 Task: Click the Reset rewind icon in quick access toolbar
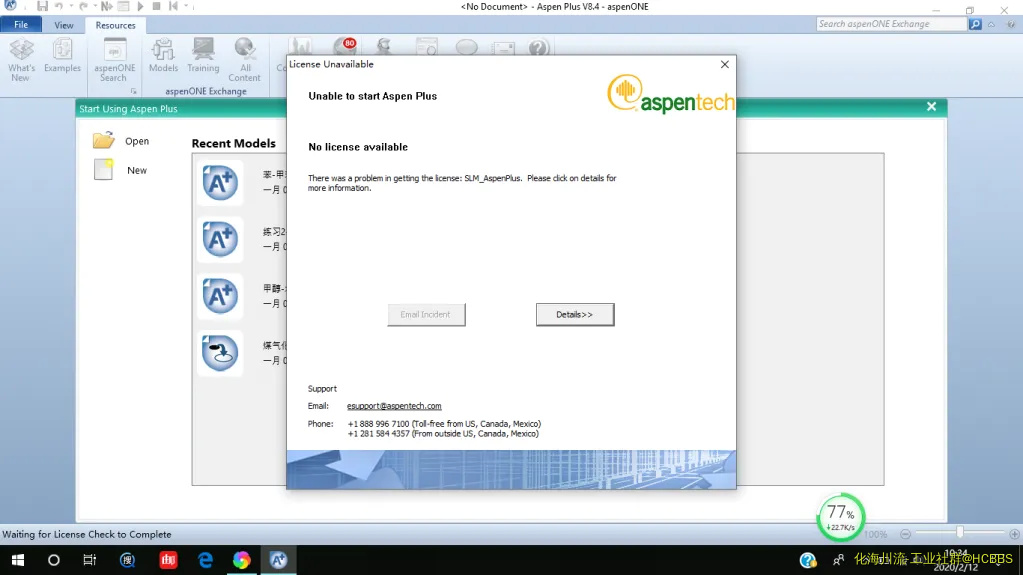tap(173, 7)
